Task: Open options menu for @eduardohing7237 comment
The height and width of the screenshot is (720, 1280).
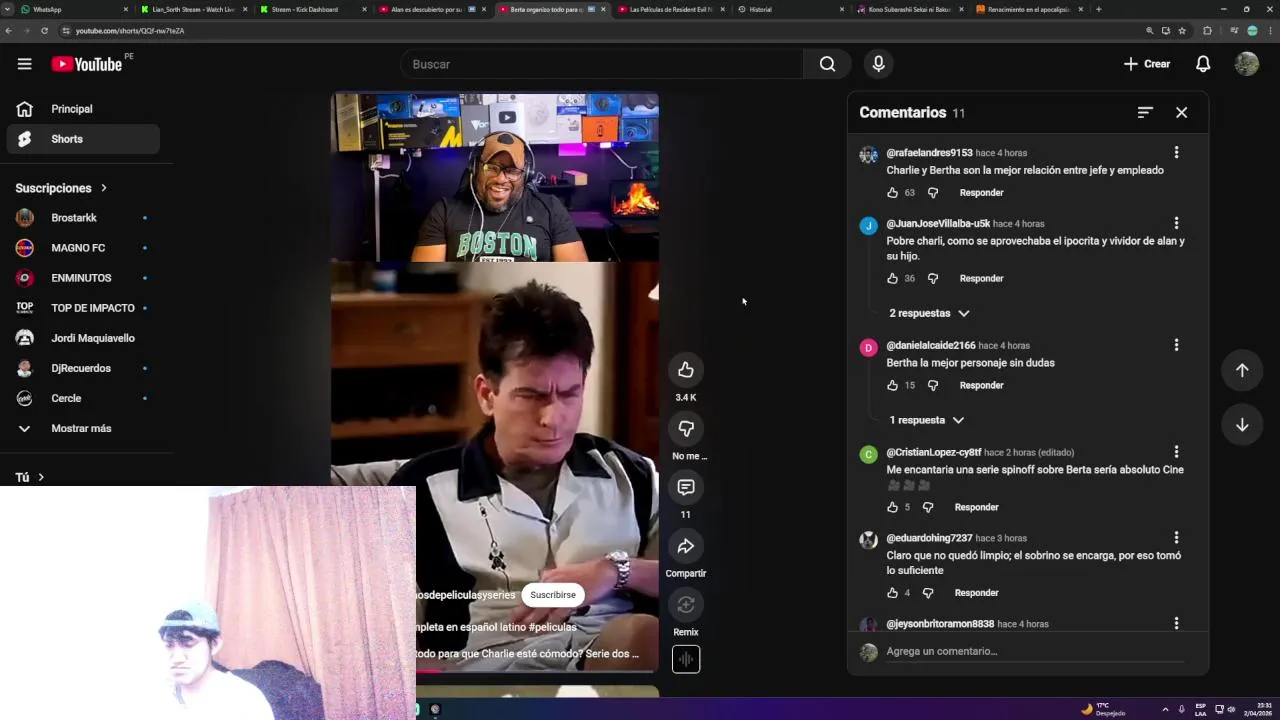Action: click(x=1176, y=538)
